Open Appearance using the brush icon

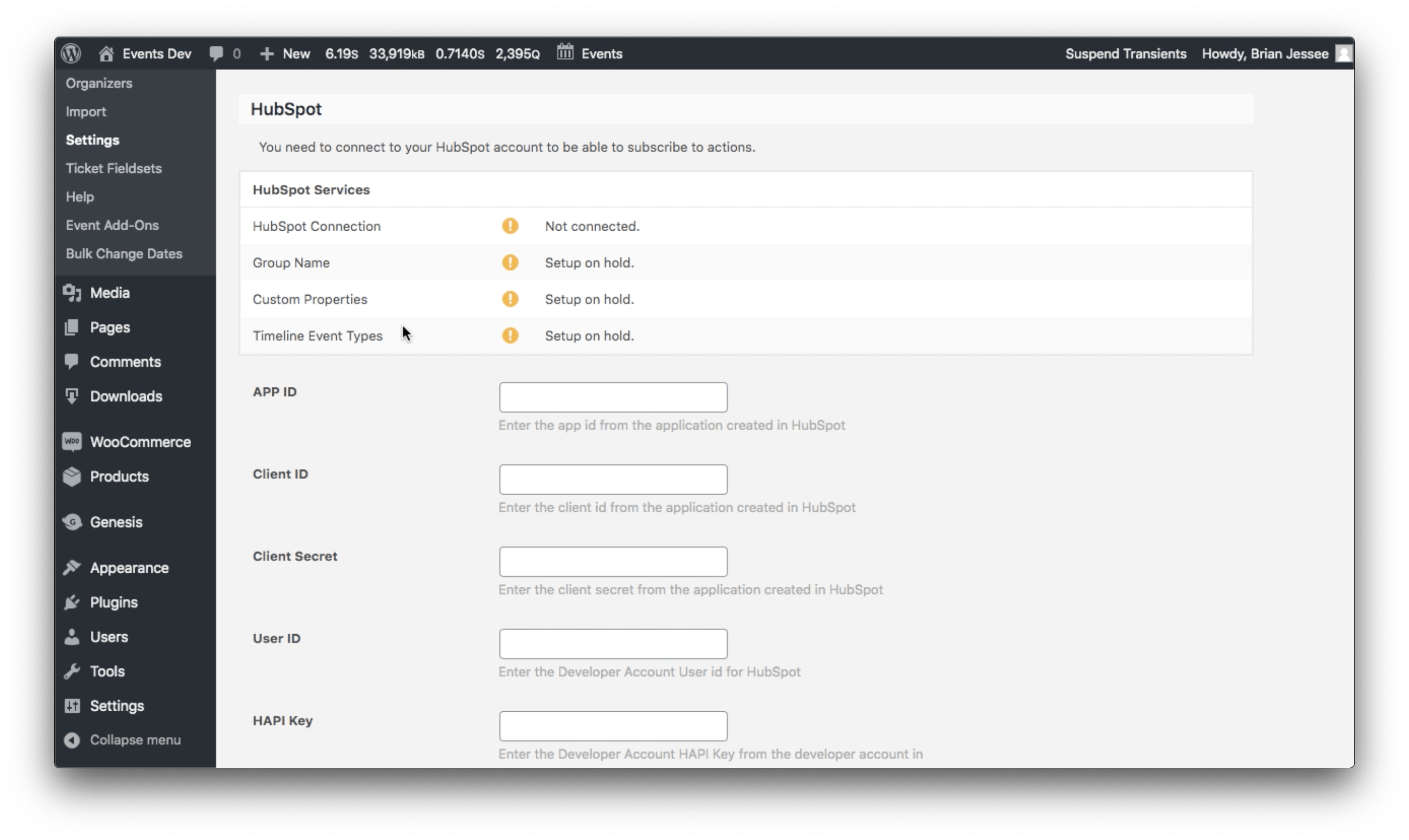click(72, 567)
